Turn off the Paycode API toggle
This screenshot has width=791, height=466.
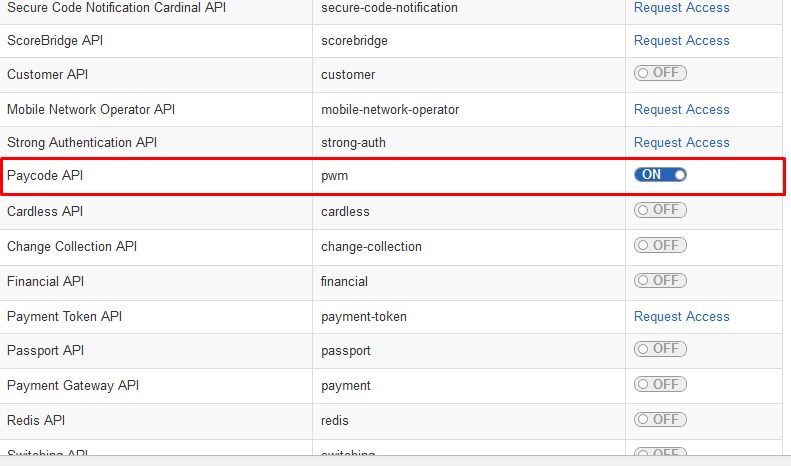660,174
